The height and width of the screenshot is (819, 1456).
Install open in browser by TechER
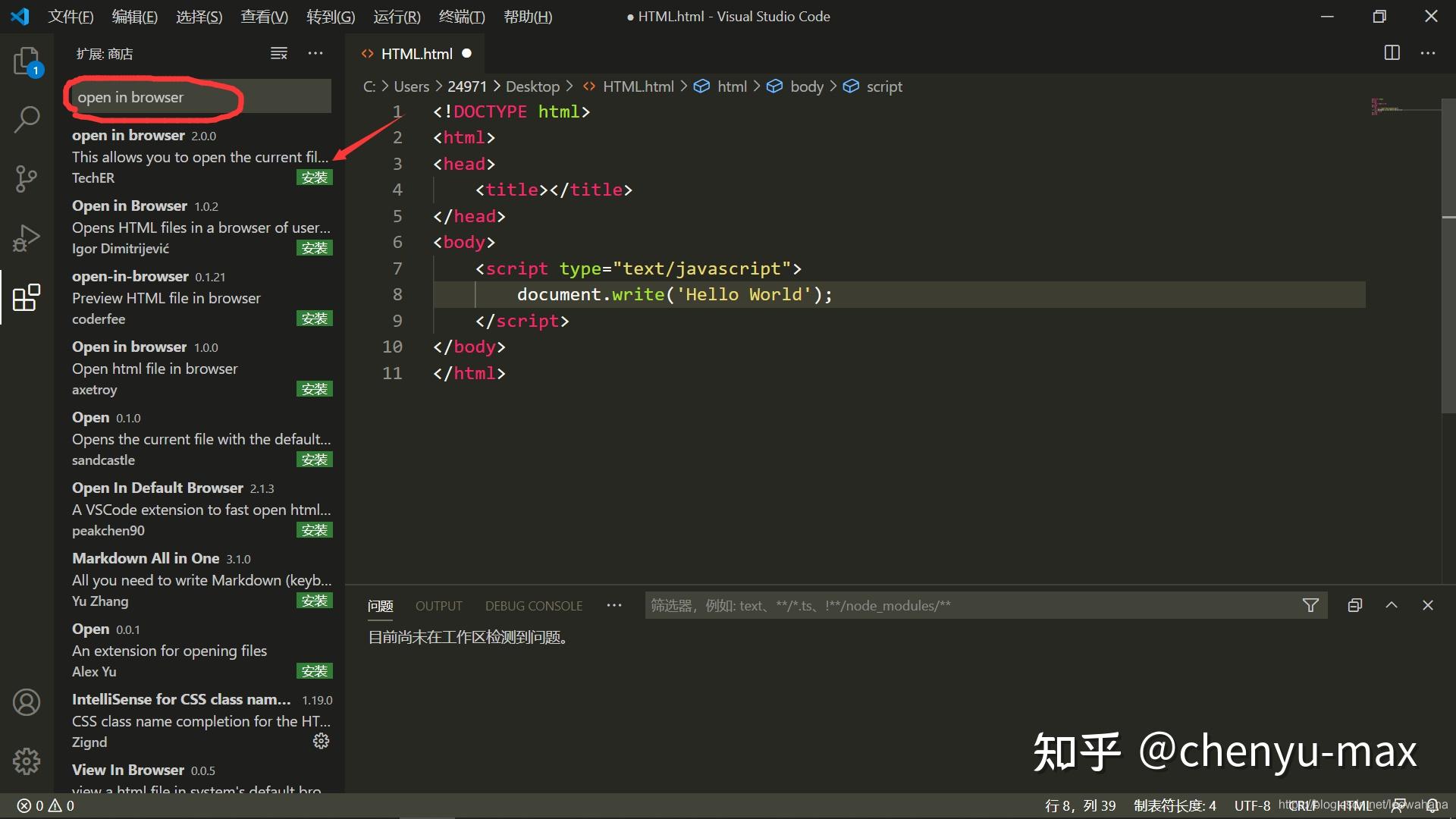[314, 177]
